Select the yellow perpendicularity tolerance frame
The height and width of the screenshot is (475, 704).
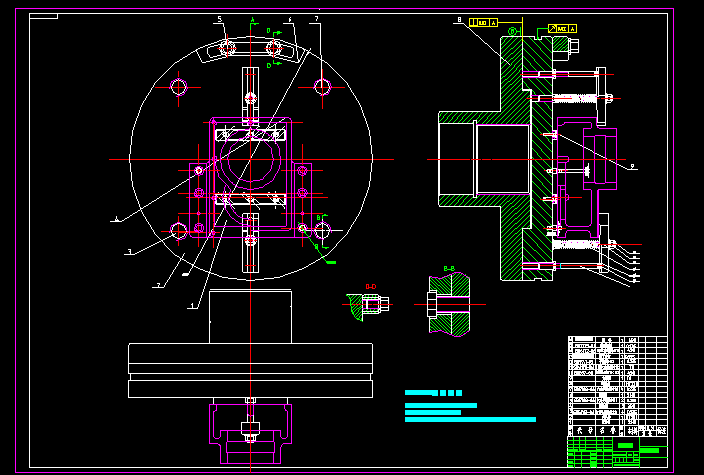point(484,22)
